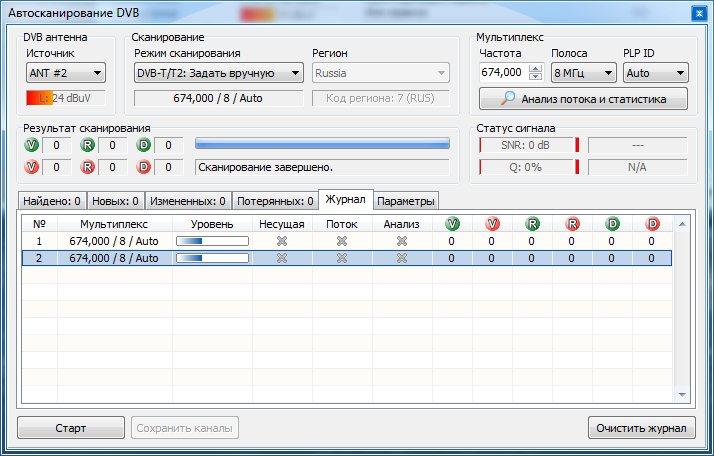The height and width of the screenshot is (456, 714).
Task: Click Анализ потока и статистика button
Action: 583,98
